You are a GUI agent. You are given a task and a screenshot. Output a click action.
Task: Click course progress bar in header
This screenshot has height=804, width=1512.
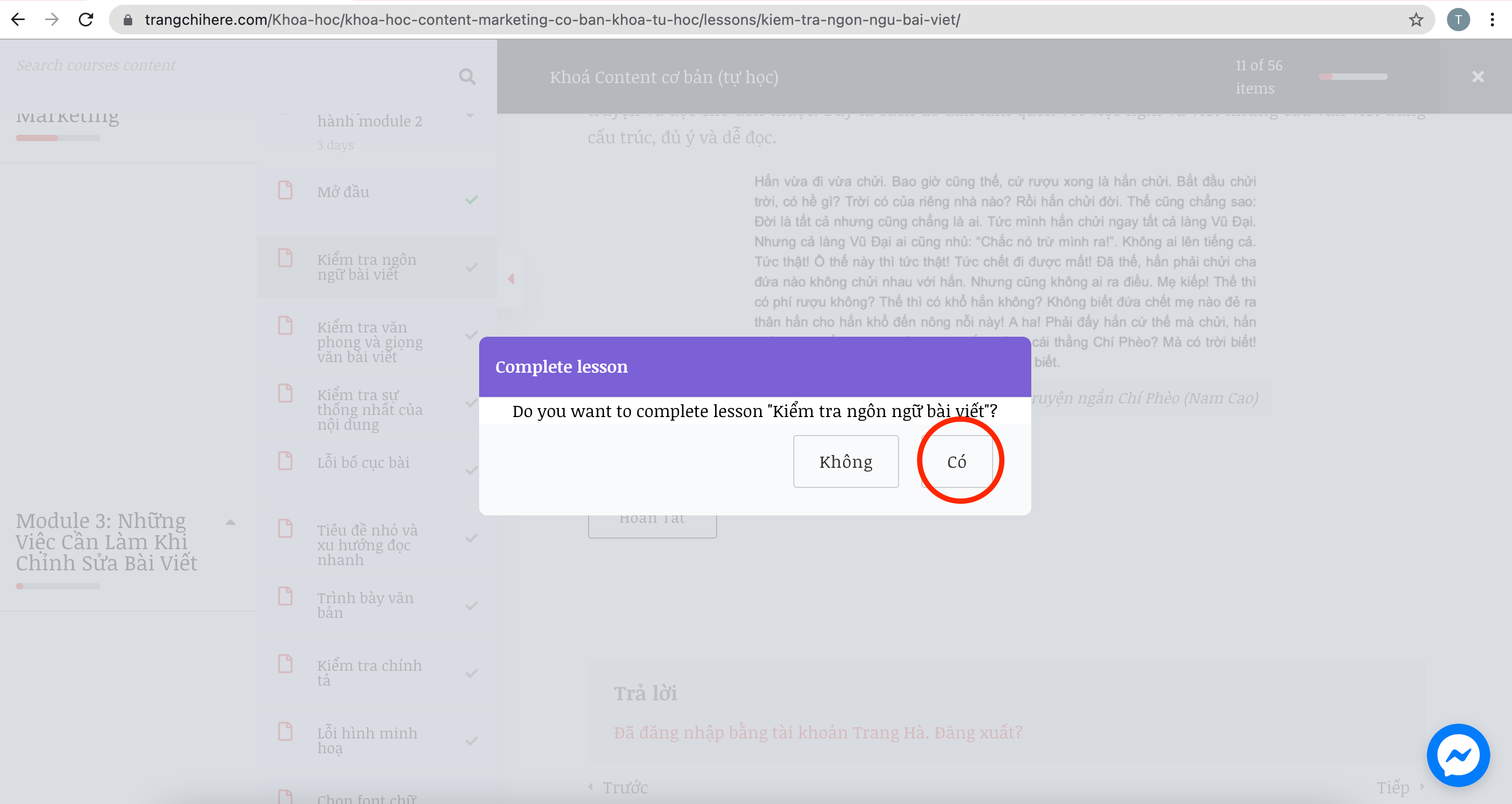1352,76
